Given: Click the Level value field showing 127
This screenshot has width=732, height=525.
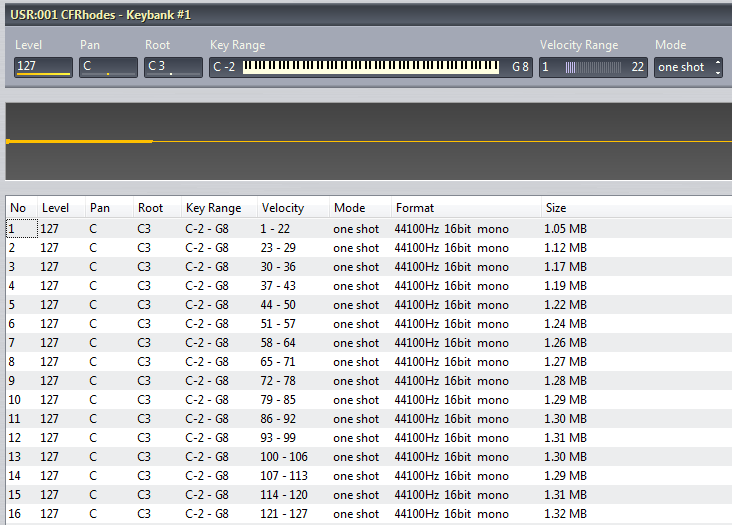Looking at the screenshot, I should (x=43, y=67).
